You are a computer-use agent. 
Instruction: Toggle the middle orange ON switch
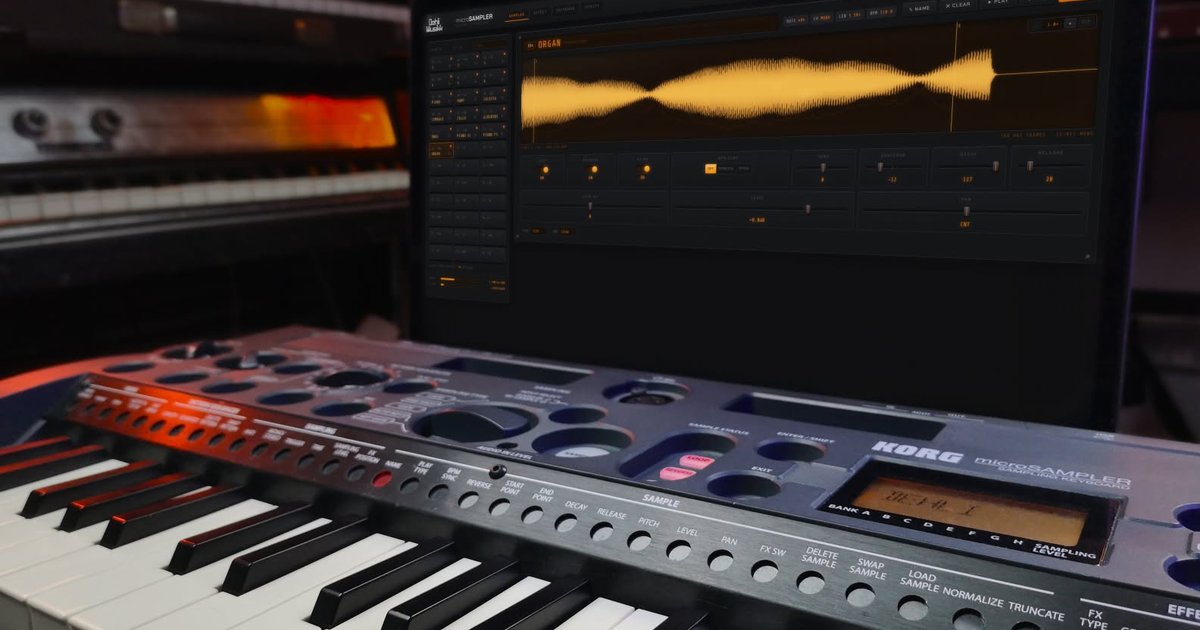pyautogui.click(x=594, y=169)
